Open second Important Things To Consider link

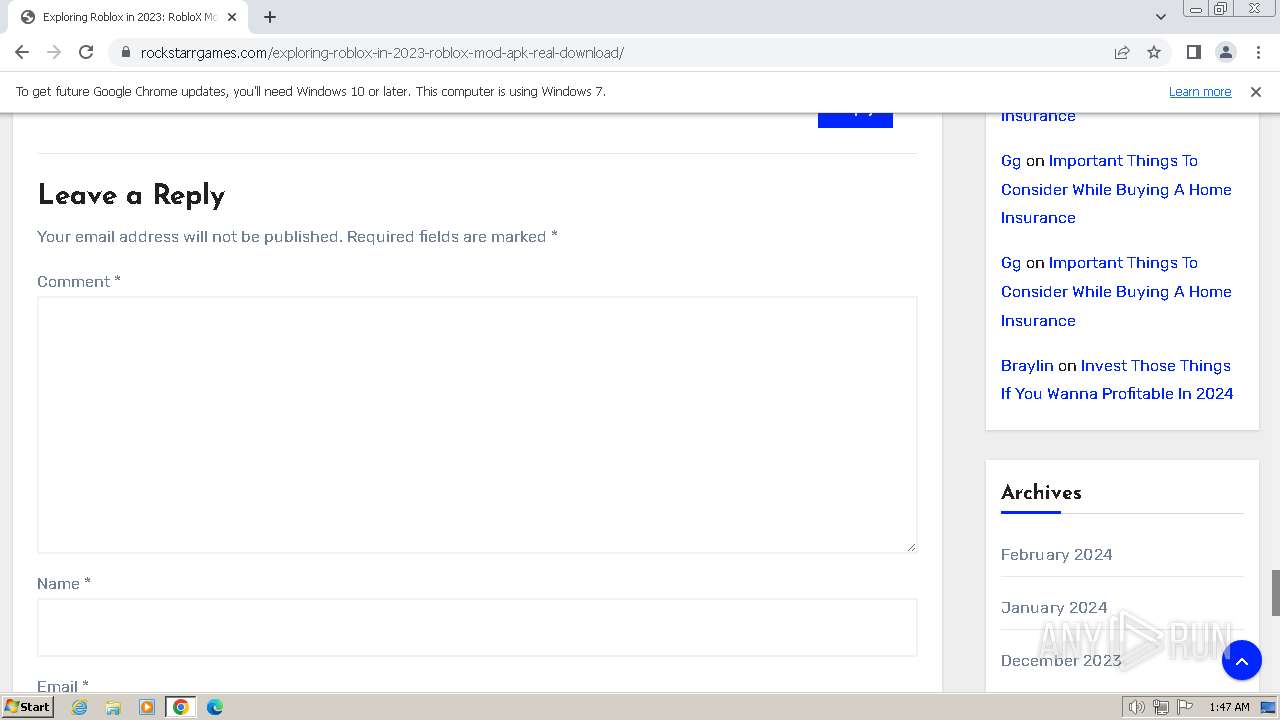[1116, 291]
